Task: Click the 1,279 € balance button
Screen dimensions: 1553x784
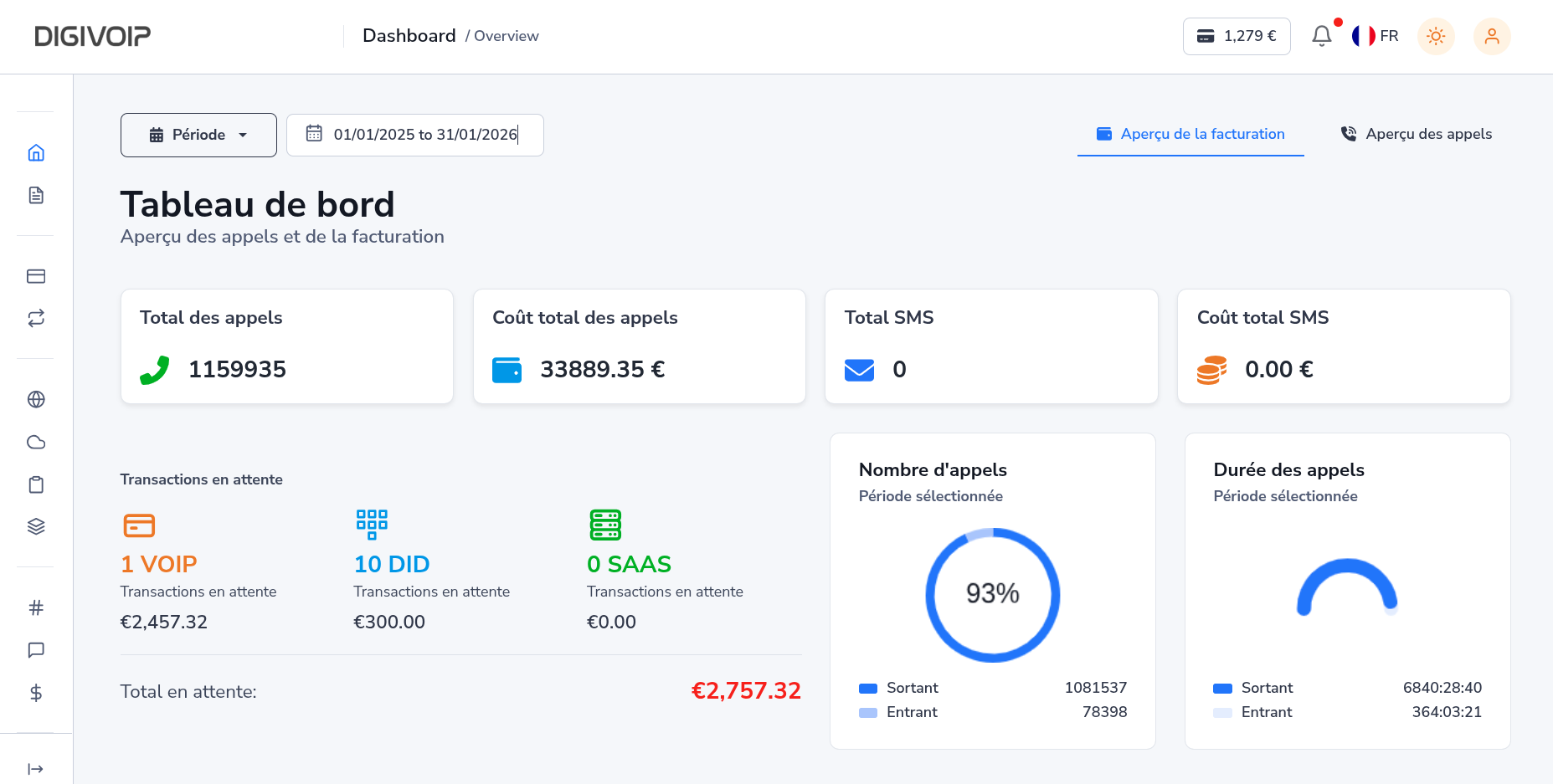Action: (1237, 36)
